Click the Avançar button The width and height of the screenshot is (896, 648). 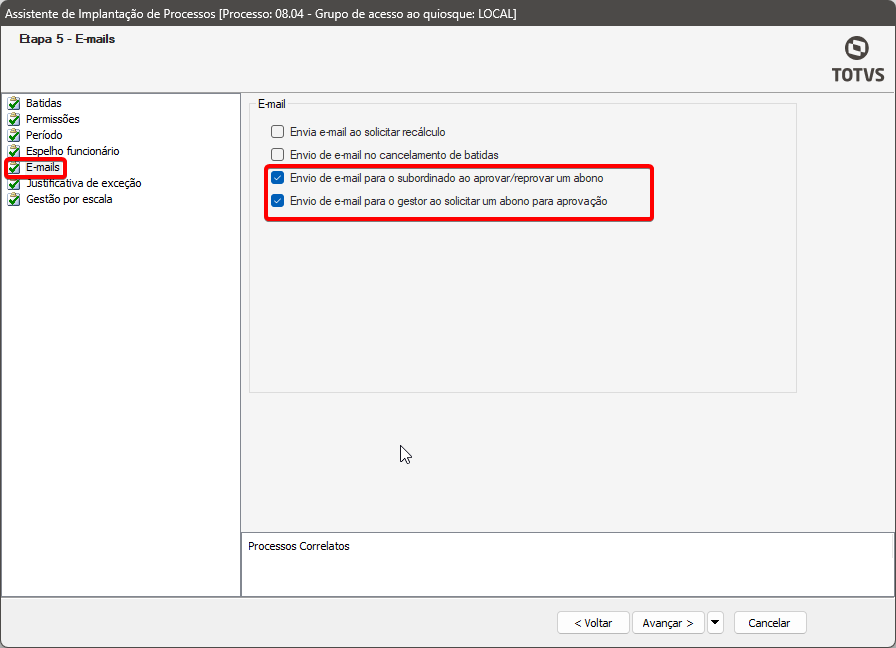pos(668,622)
